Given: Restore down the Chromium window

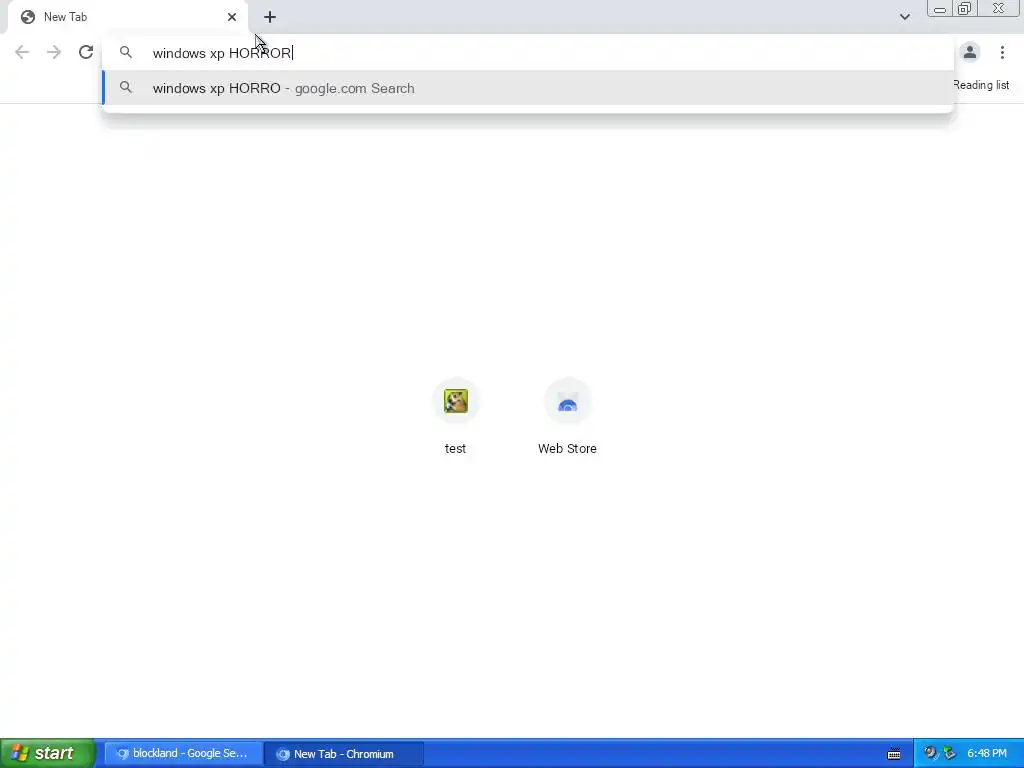Looking at the screenshot, I should click(965, 8).
